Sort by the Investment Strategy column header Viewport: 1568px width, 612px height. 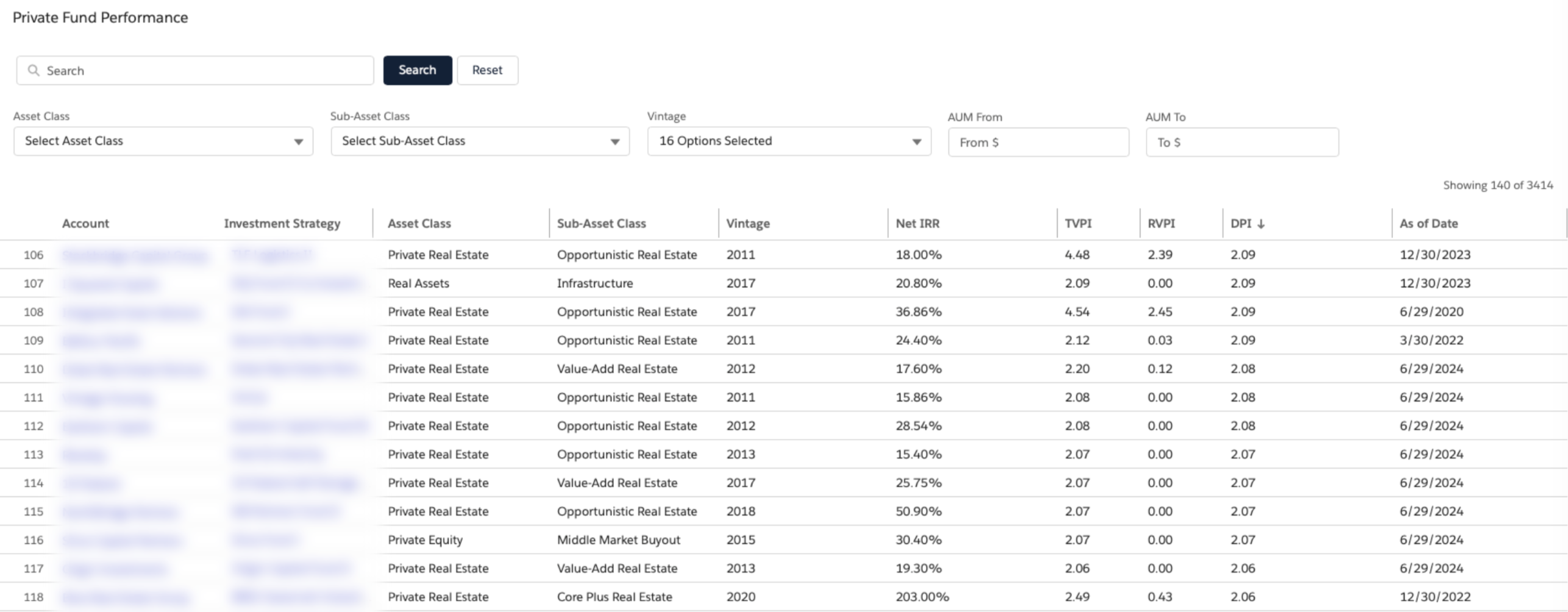click(282, 224)
